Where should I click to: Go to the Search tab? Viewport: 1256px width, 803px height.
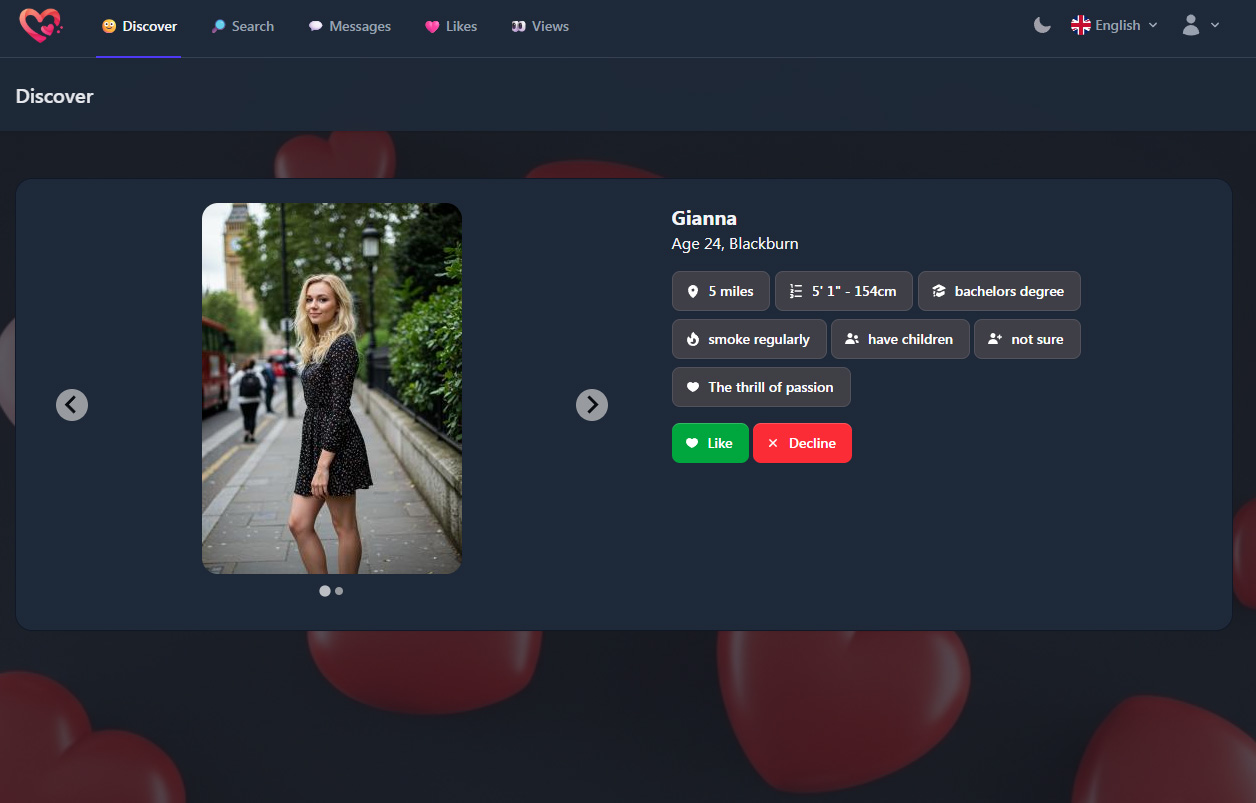click(242, 27)
